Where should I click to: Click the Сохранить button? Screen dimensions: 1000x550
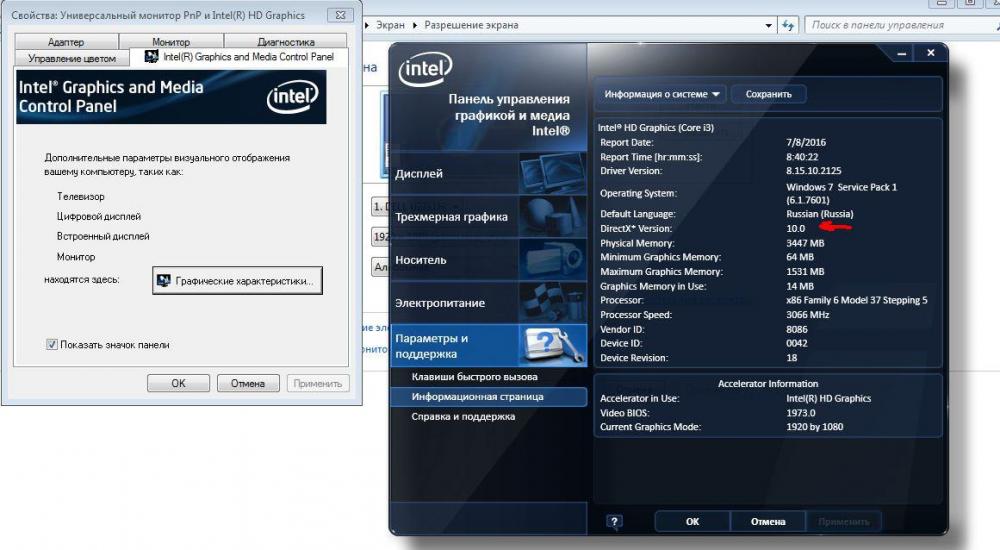768,94
